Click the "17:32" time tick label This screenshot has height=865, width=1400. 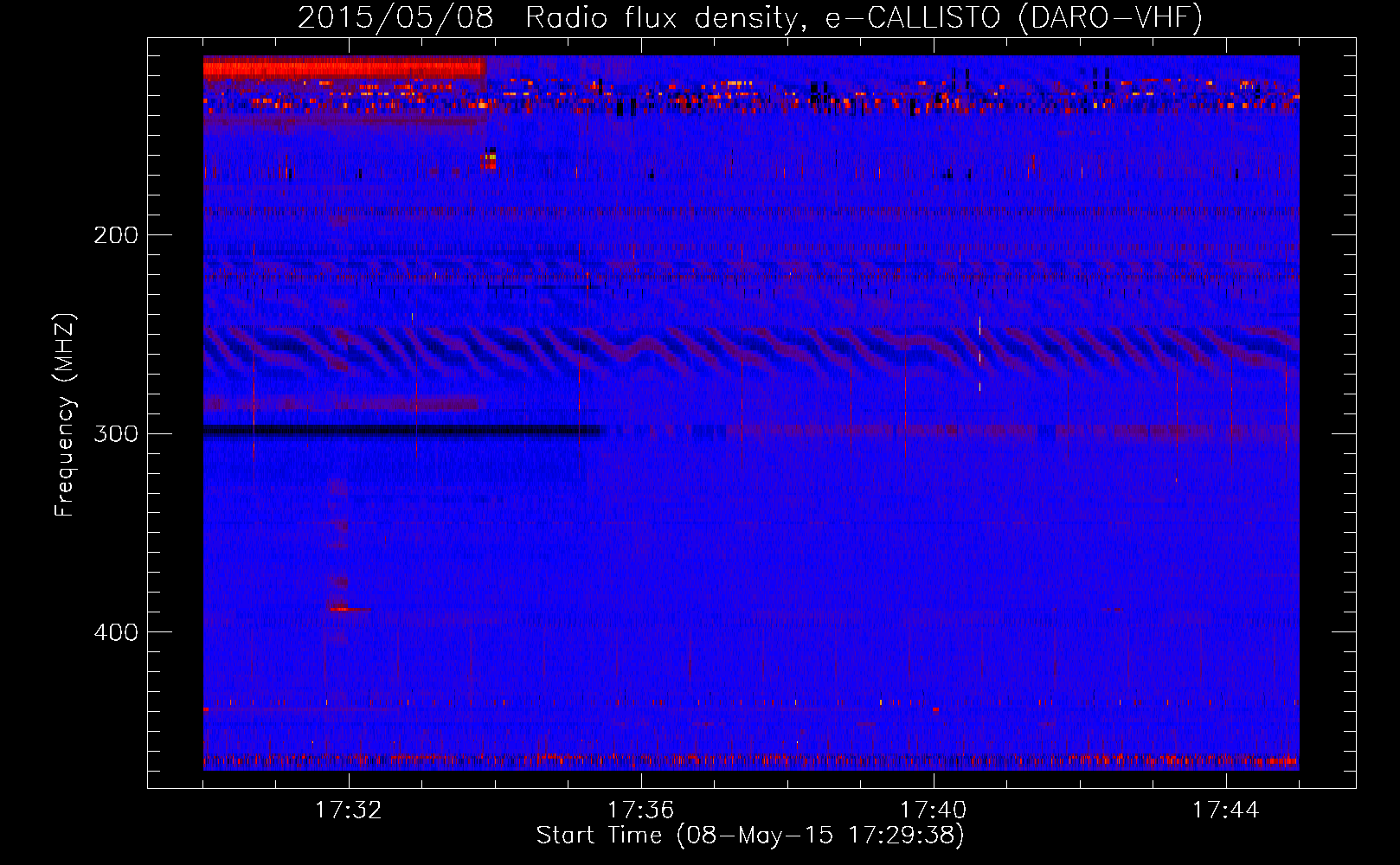click(349, 811)
